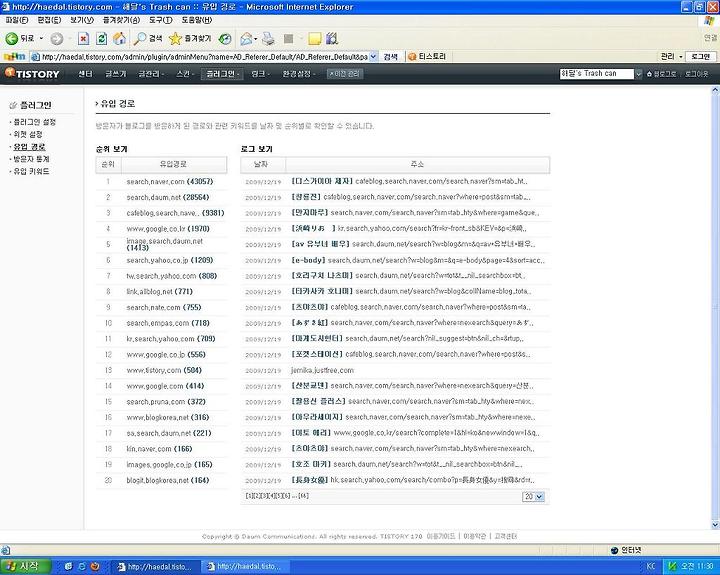Image resolution: width=720 pixels, height=575 pixels.
Task: Expand the 환경설정 admin menu
Action: 298,73
